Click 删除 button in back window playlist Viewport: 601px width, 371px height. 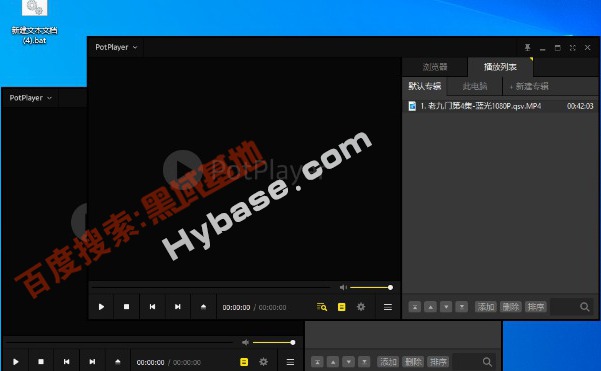(413, 361)
